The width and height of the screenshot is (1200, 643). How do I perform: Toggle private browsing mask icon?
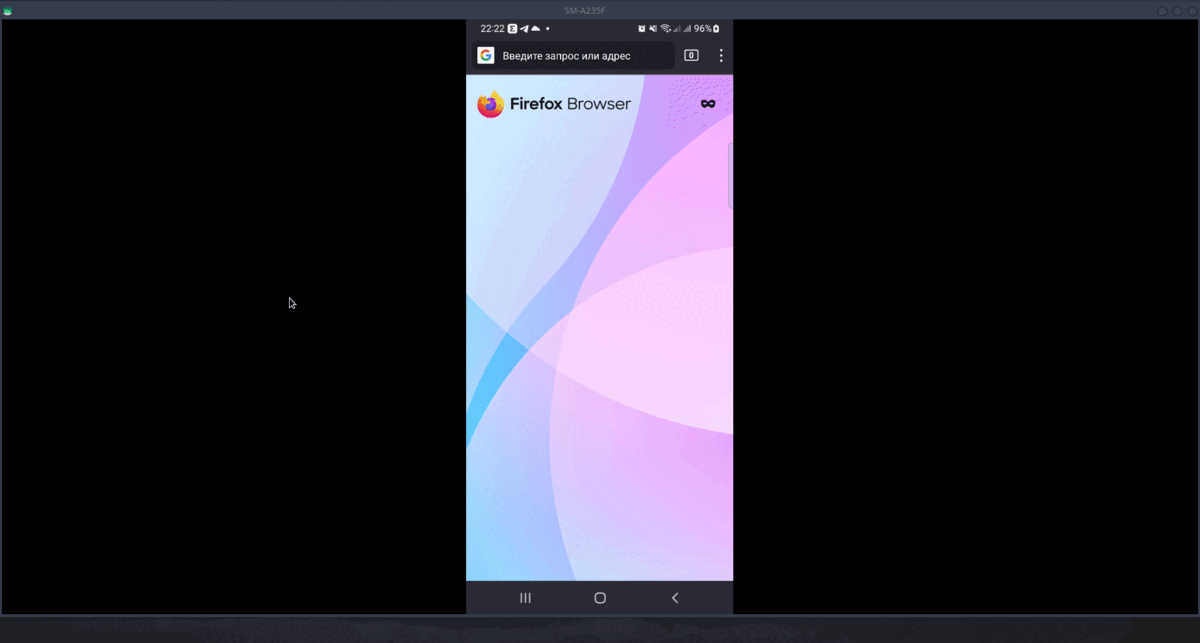pyautogui.click(x=708, y=104)
